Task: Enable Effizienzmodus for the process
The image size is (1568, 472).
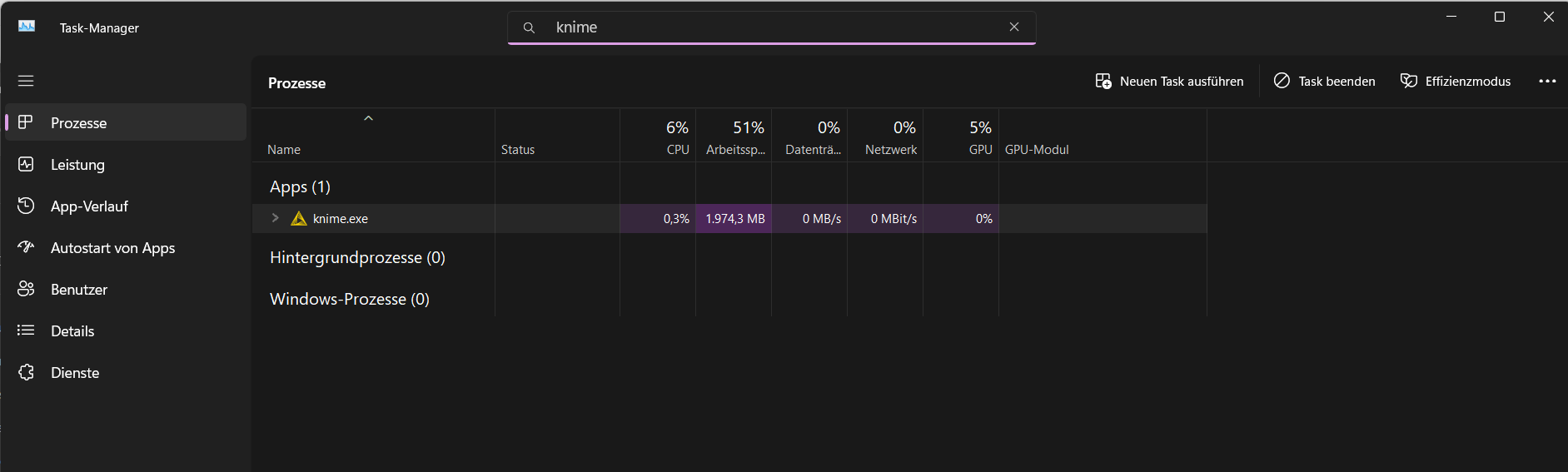Action: 1456,81
